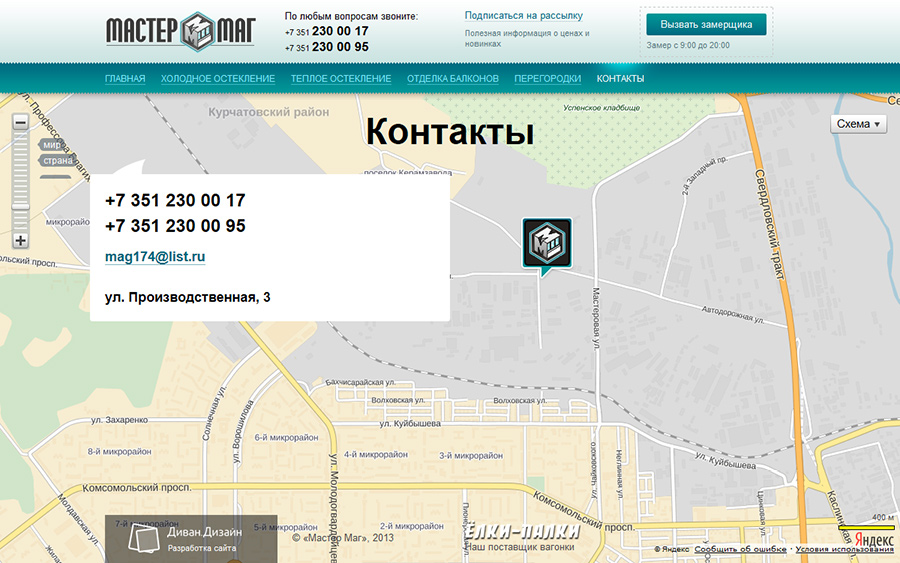Screen dimensions: 900x563
Task: Adjust the map zoom level slider
Action: 20,205
